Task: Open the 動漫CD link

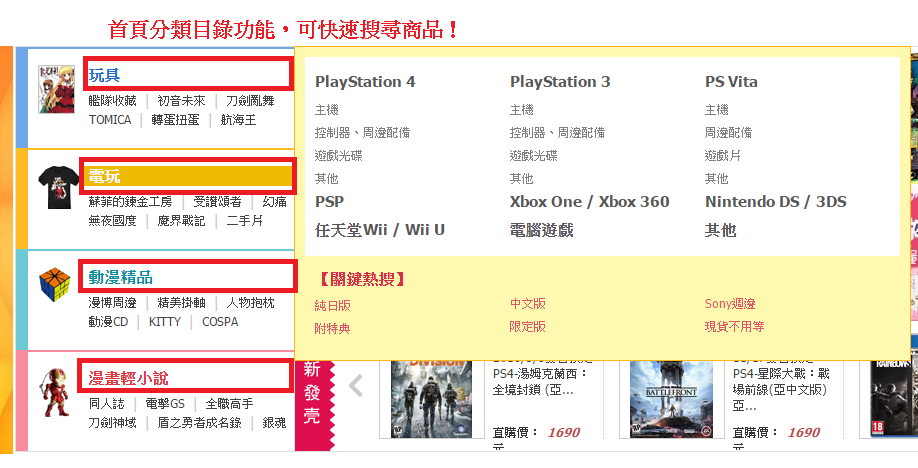Action: pyautogui.click(x=108, y=322)
